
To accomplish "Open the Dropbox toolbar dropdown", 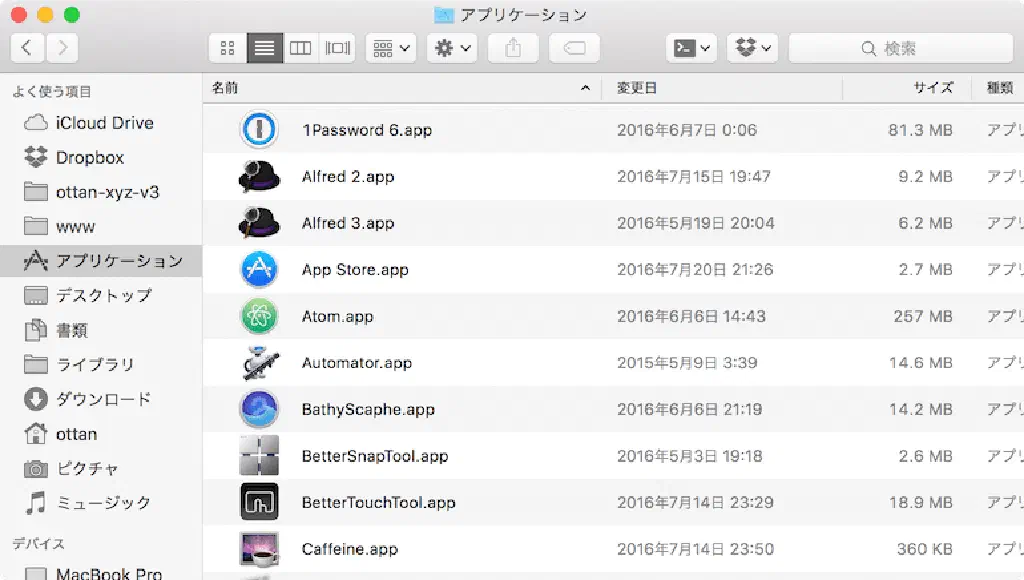I will point(752,48).
